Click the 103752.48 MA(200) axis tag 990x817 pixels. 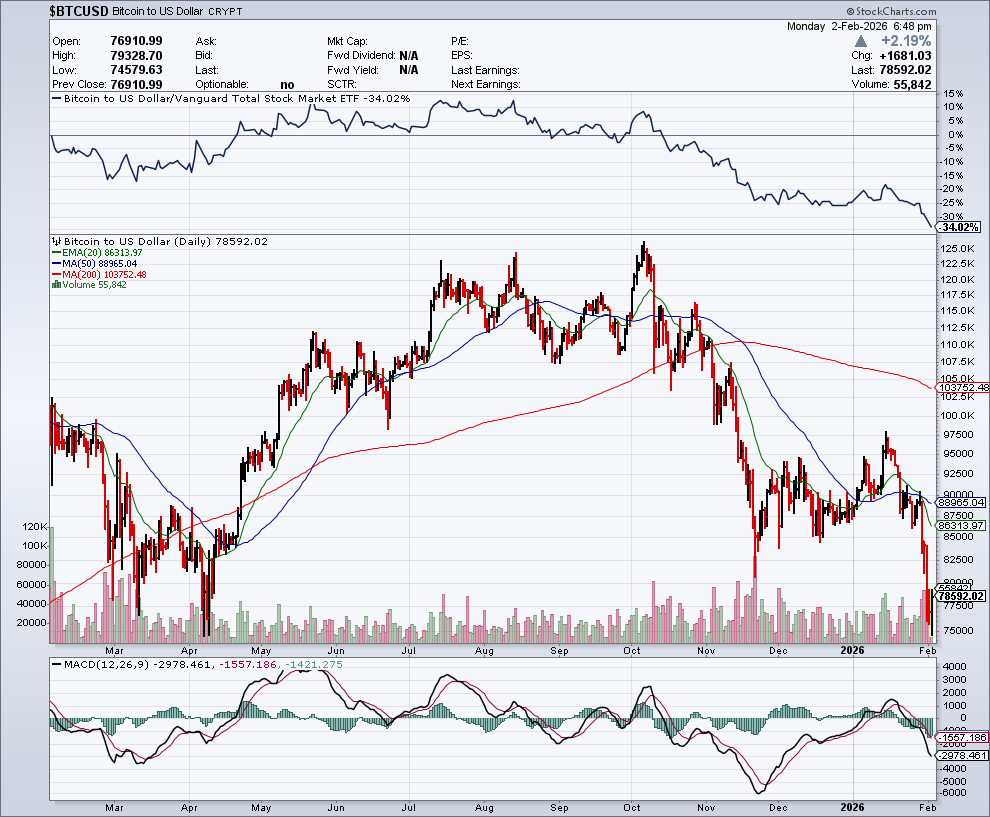[x=963, y=387]
